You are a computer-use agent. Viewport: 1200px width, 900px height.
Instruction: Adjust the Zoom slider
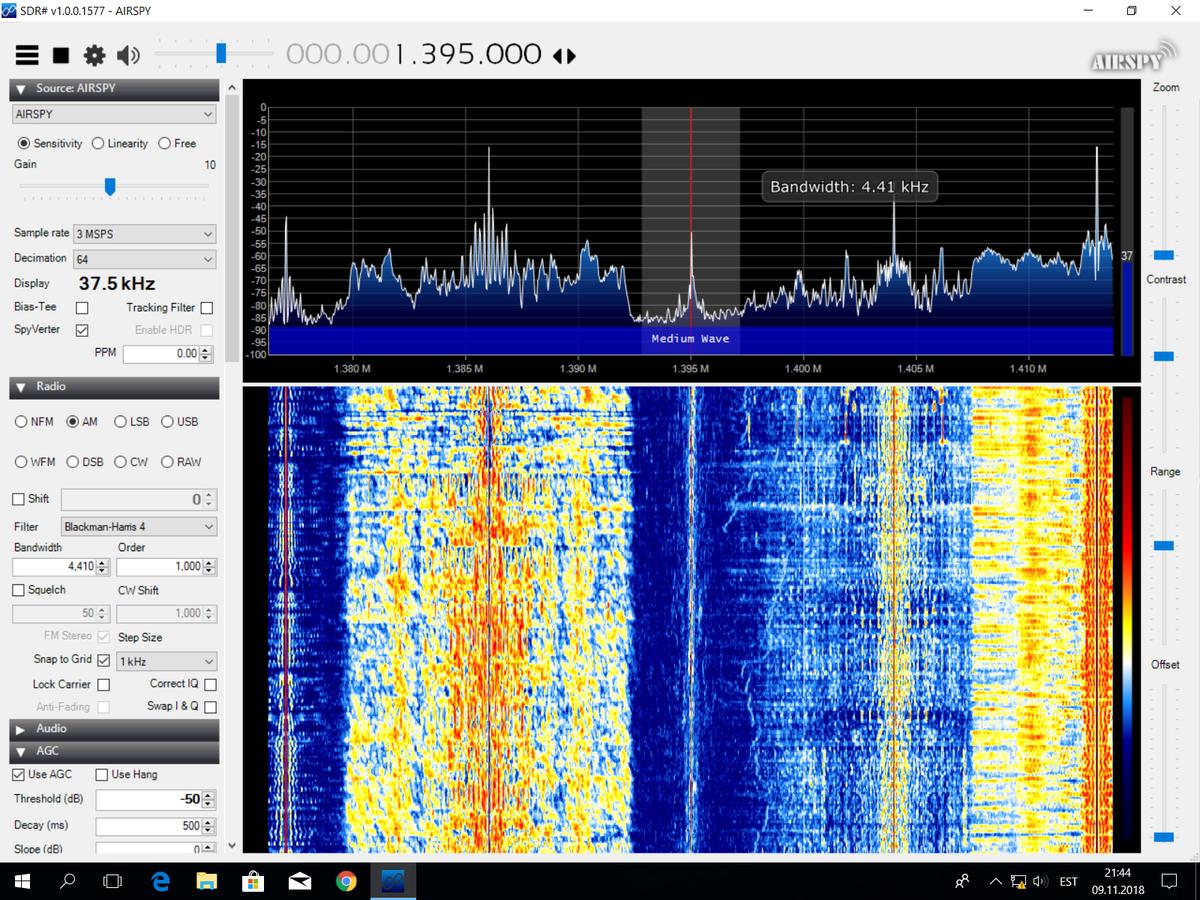tap(1164, 256)
